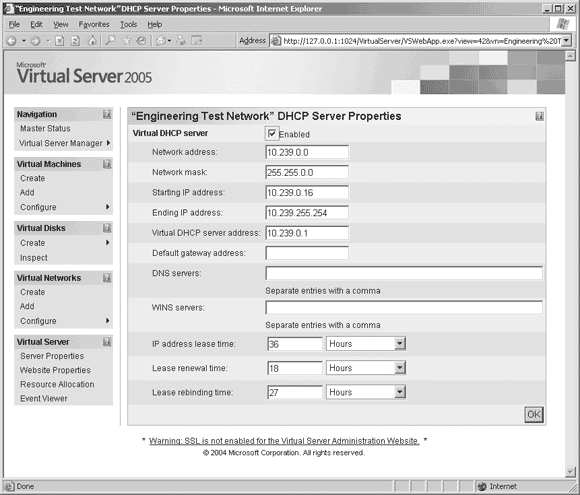Viewport: 580px width, 495px height.
Task: Click the IP address lease time value field
Action: tap(295, 344)
